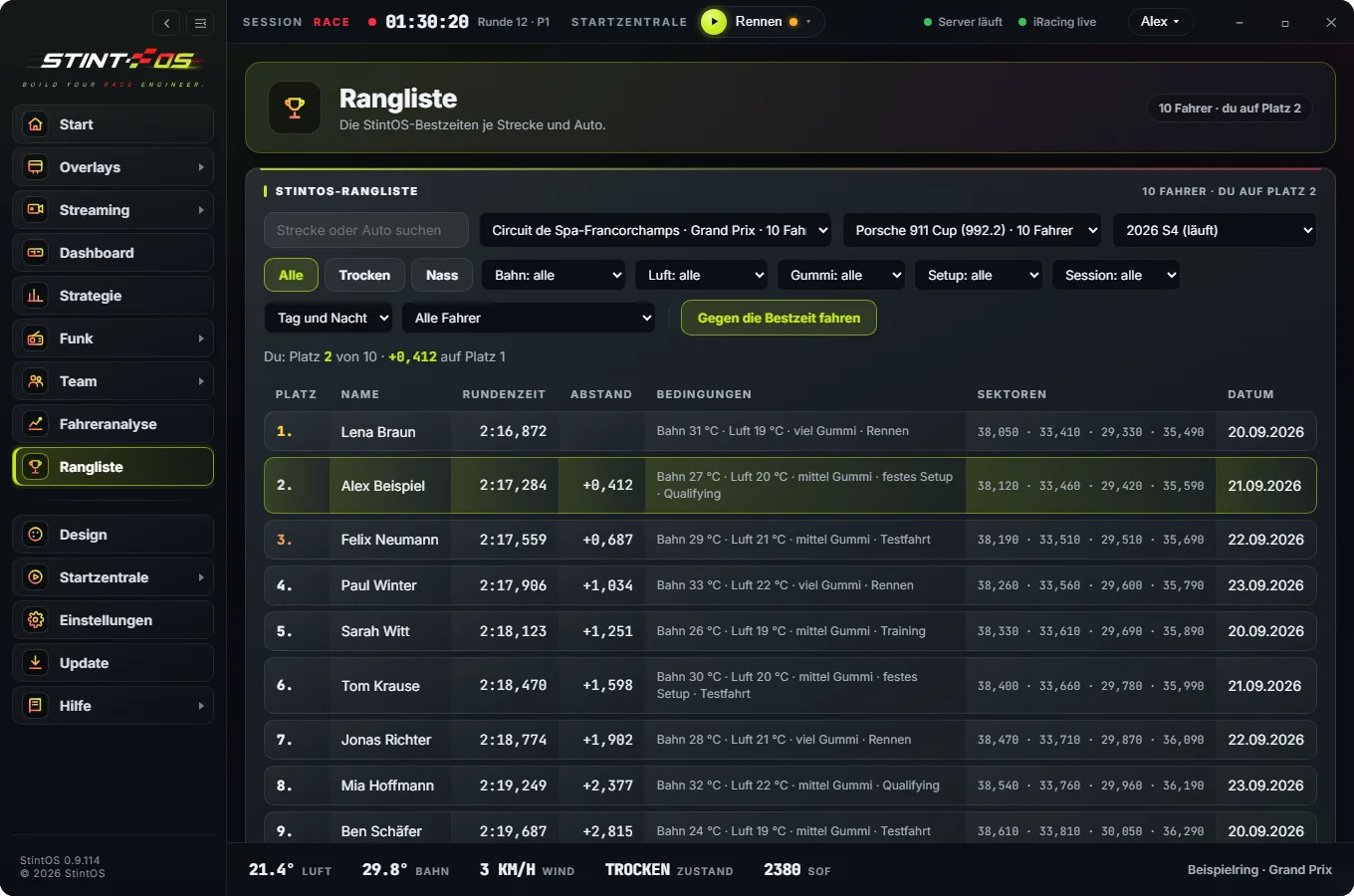Expand the Funk submenu arrow
The height and width of the screenshot is (896, 1354).
tap(201, 338)
